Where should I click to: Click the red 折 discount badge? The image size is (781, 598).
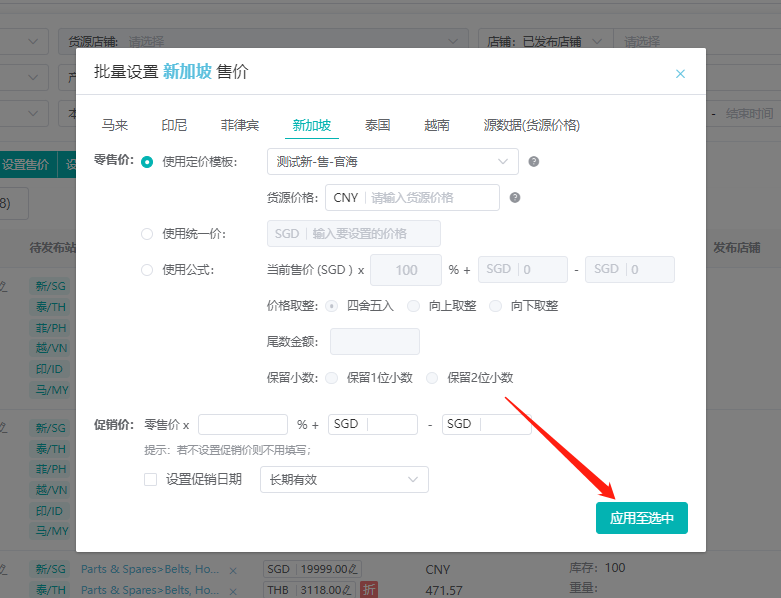click(x=369, y=590)
